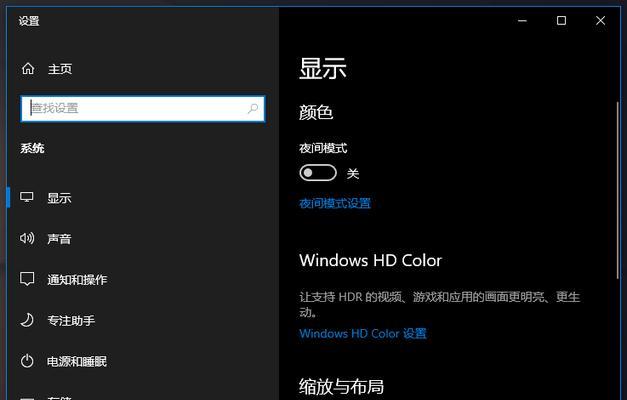Viewport: 627px width, 400px height.
Task: Open the 夜间模式设置 link
Action: (335, 203)
